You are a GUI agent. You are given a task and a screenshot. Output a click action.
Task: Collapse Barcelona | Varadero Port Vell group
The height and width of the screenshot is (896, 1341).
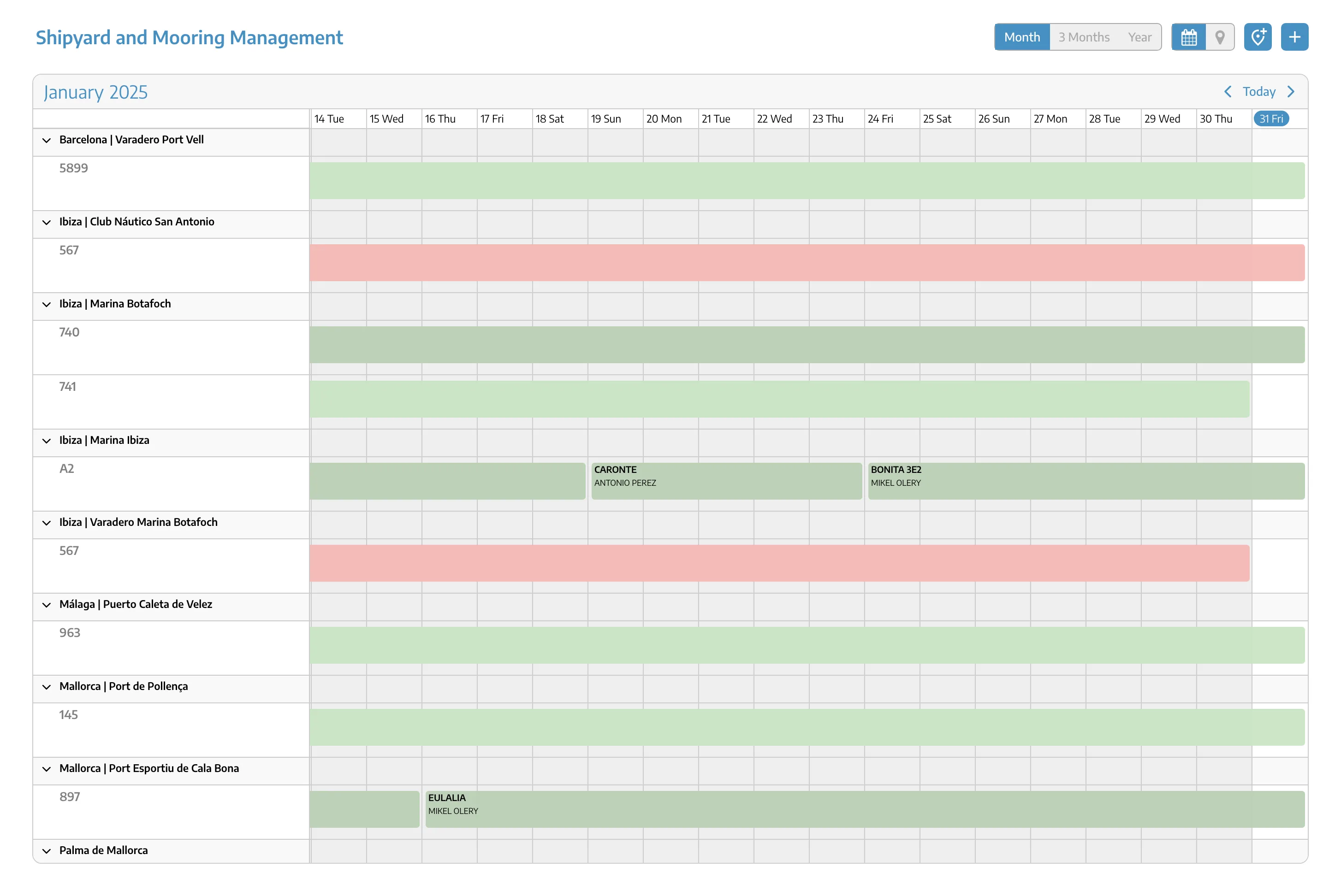tap(47, 140)
